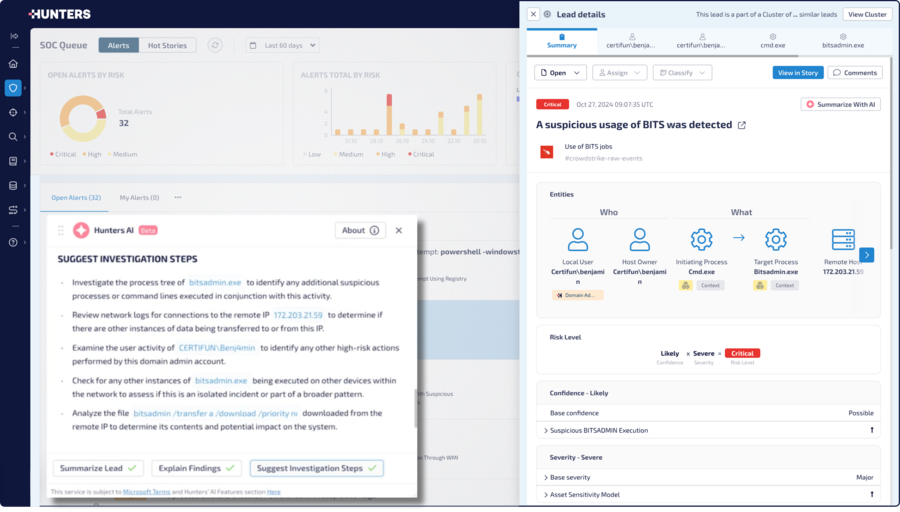Switch to the Hot Stories tab

tap(167, 45)
